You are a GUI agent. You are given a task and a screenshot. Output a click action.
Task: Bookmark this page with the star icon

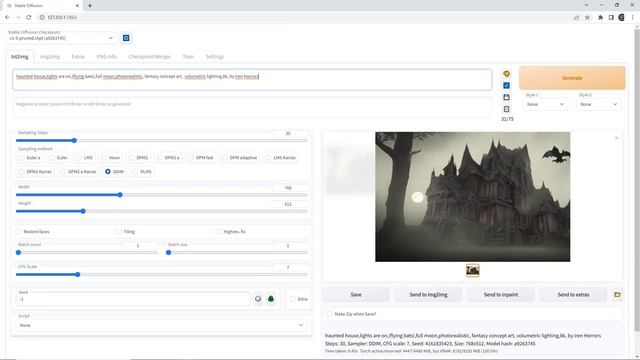587,17
